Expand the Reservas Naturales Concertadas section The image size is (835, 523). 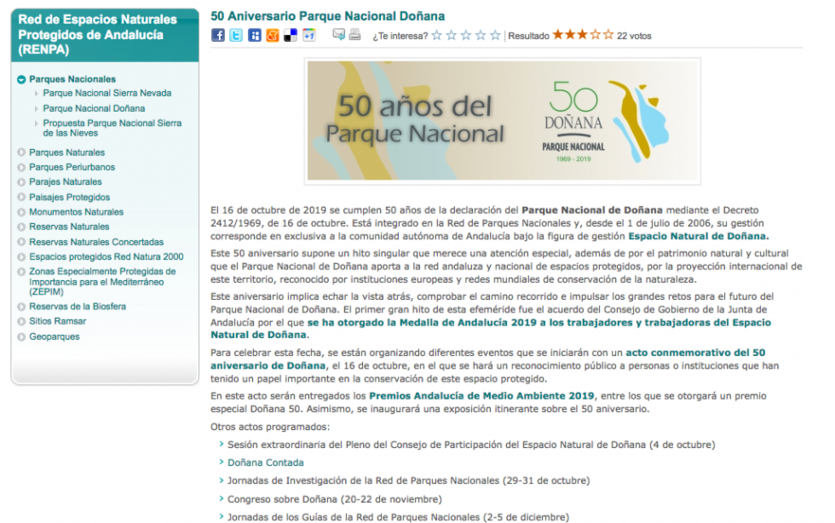click(x=21, y=242)
